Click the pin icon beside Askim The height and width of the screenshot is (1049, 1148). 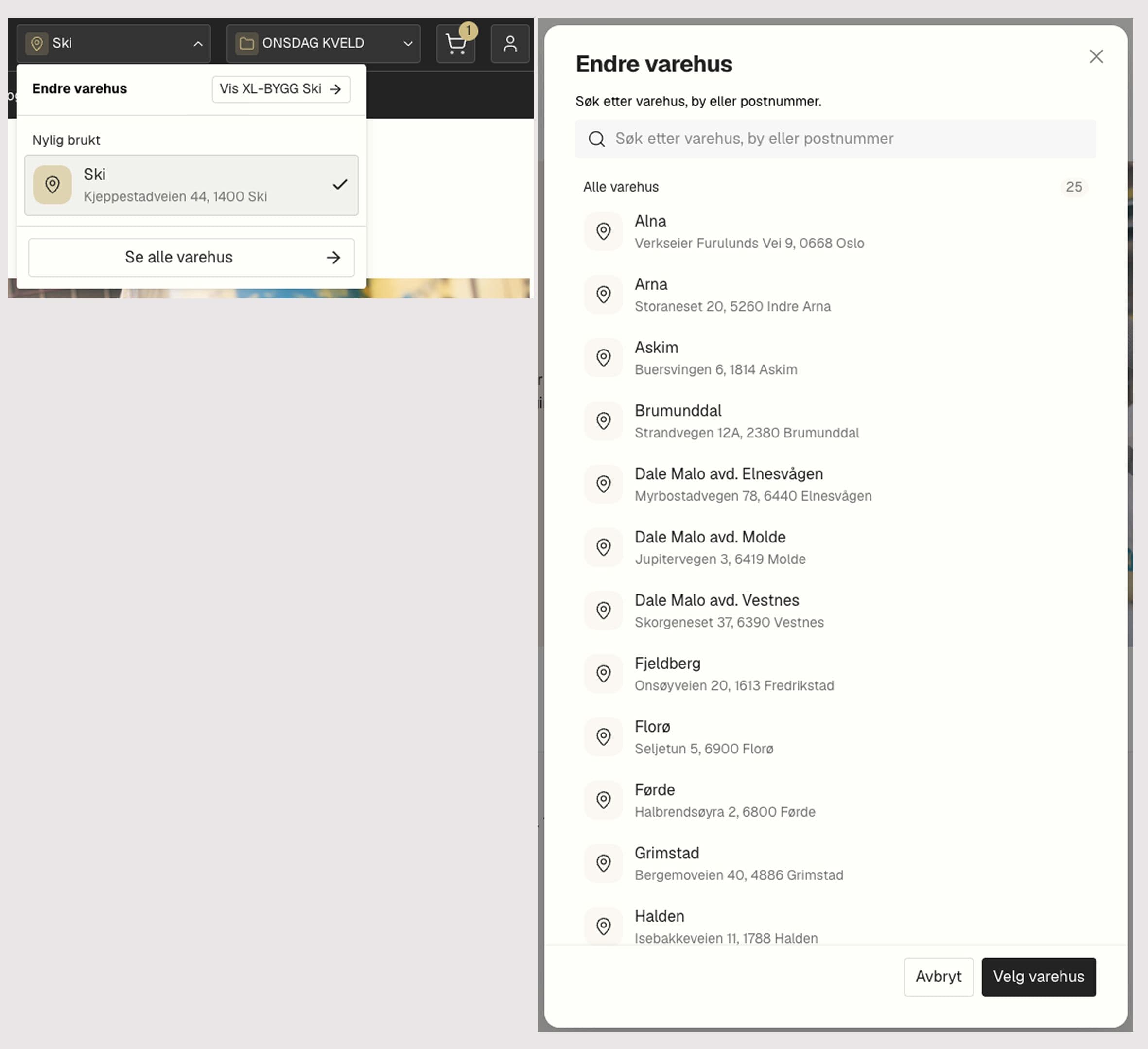(604, 358)
